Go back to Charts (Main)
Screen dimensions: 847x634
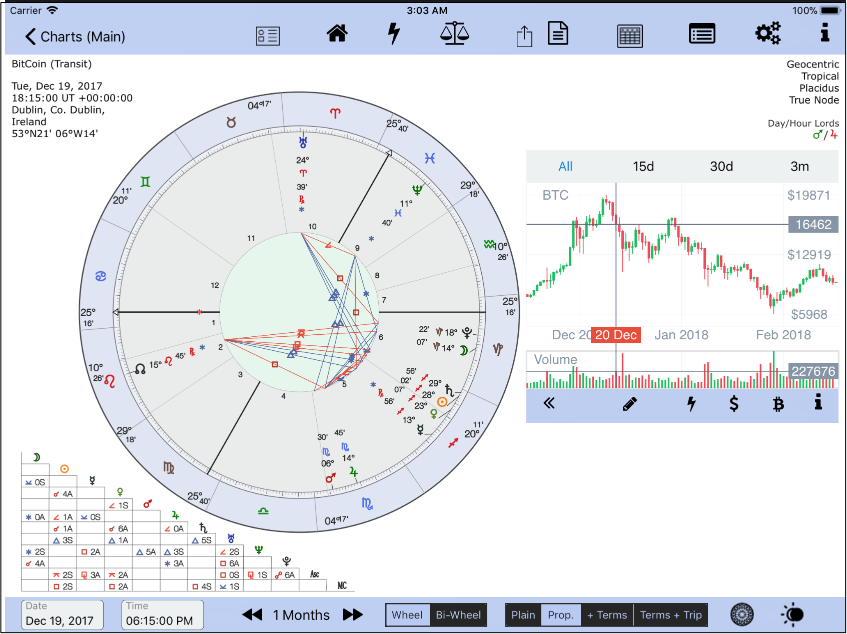pyautogui.click(x=76, y=37)
